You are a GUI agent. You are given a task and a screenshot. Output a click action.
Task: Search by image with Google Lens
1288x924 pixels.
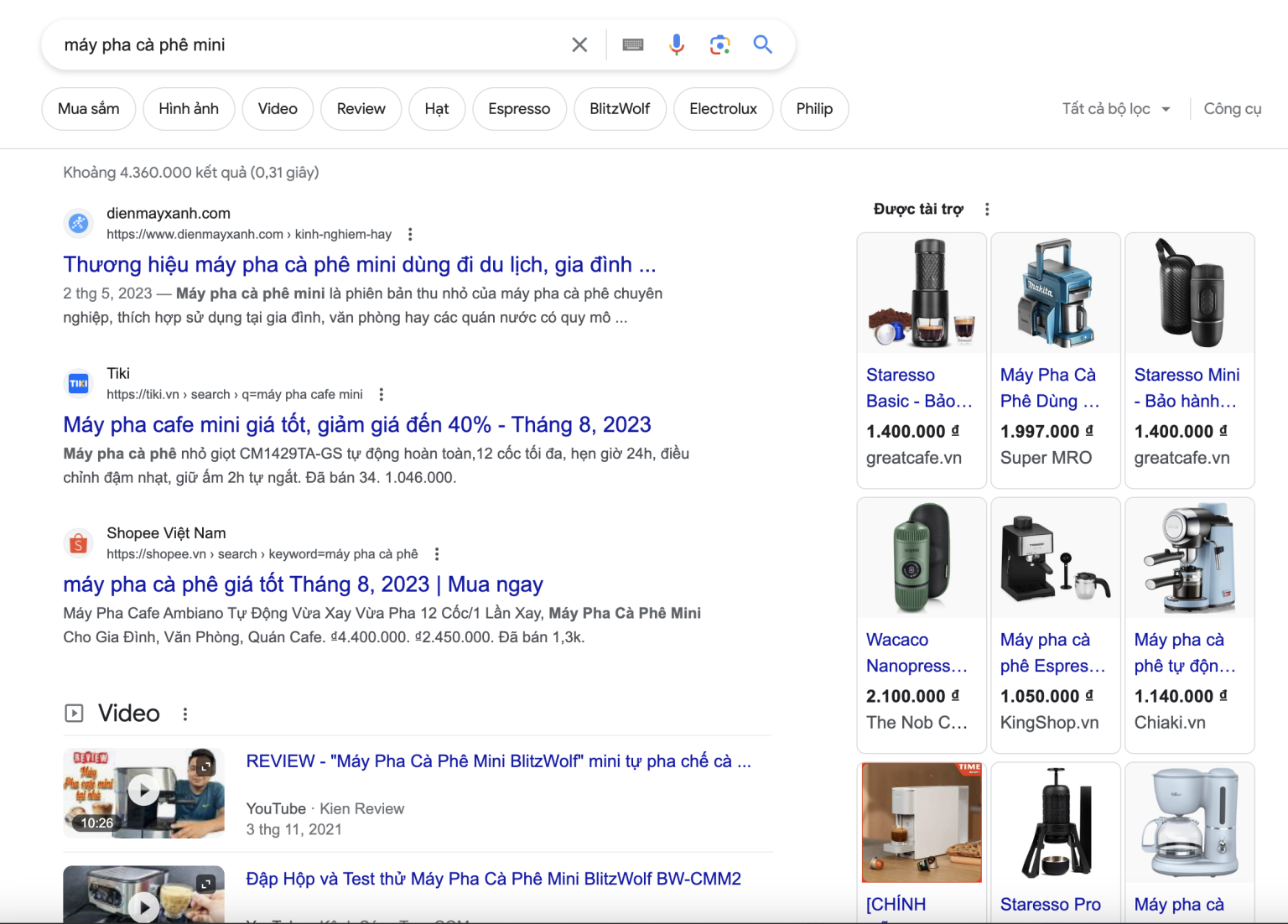tap(719, 44)
